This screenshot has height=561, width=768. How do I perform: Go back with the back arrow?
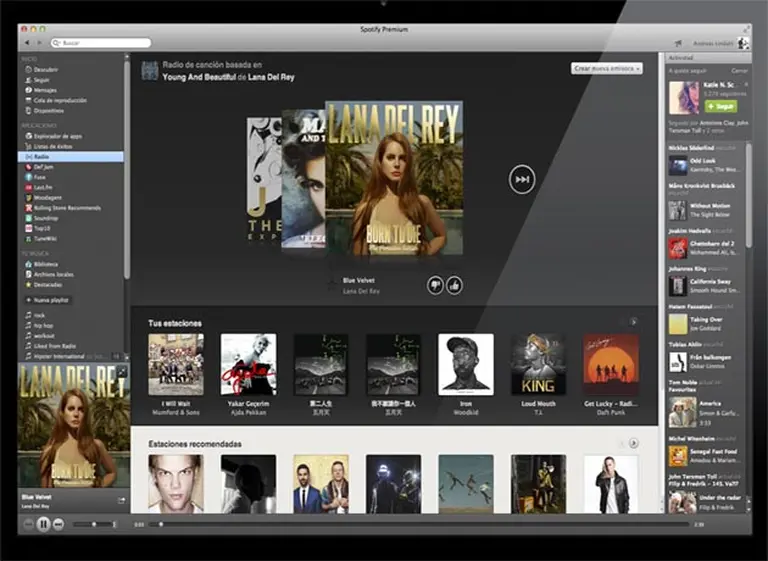coord(27,43)
